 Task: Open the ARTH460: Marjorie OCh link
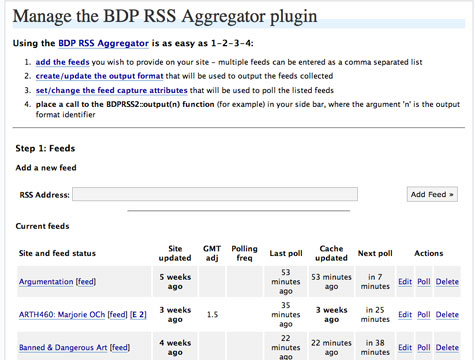pos(62,315)
